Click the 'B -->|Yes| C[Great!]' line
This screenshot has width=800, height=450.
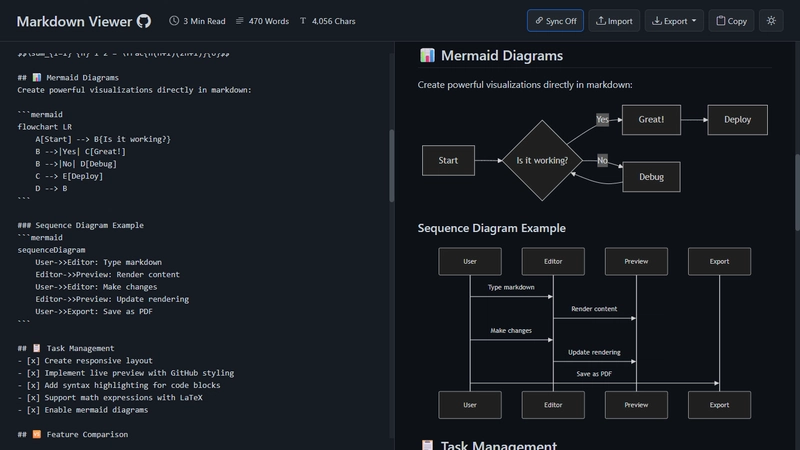click(x=80, y=151)
